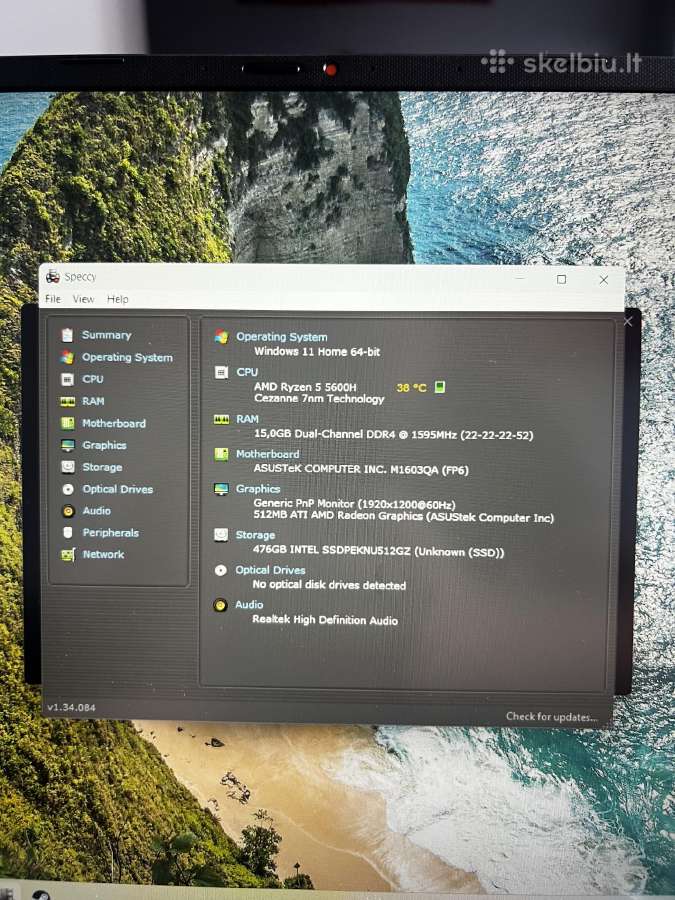Click the Audio speaker icon in summary pane
Image resolution: width=675 pixels, height=900 pixels.
pos(220,605)
